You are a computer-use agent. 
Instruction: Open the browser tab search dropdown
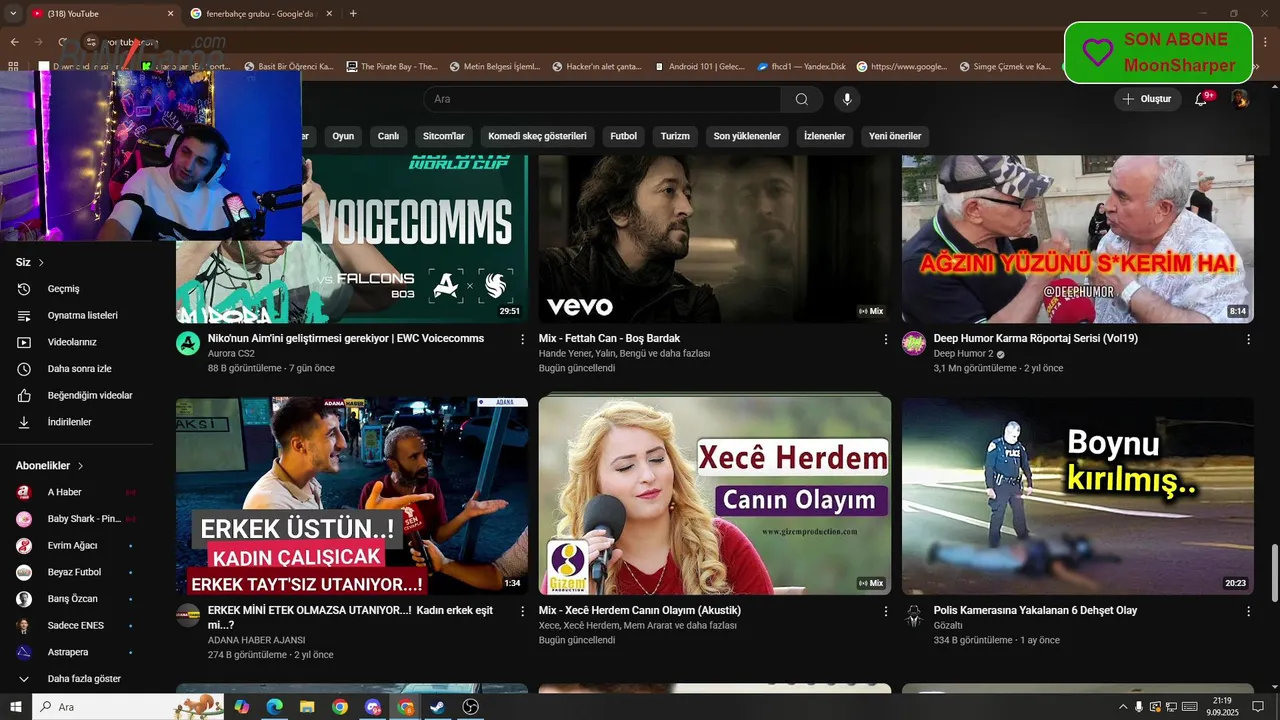pyautogui.click(x=13, y=13)
